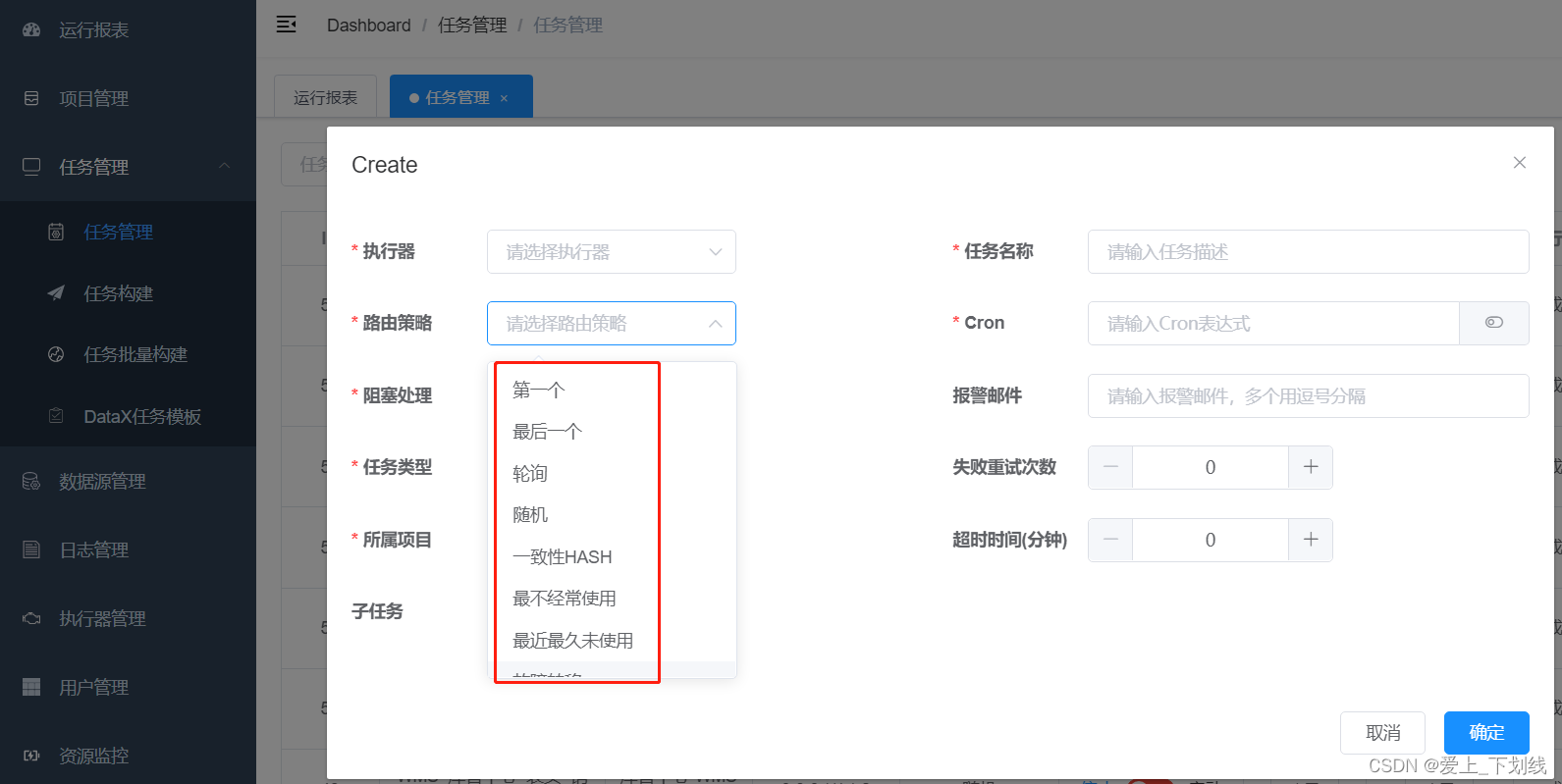Open 用户管理 sidebar menu

[128, 687]
